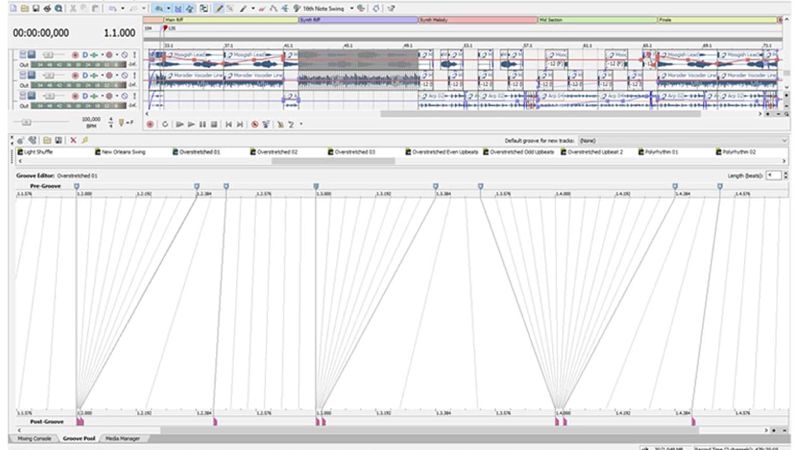Mute the second track
The image size is (800, 450).
pos(124,75)
